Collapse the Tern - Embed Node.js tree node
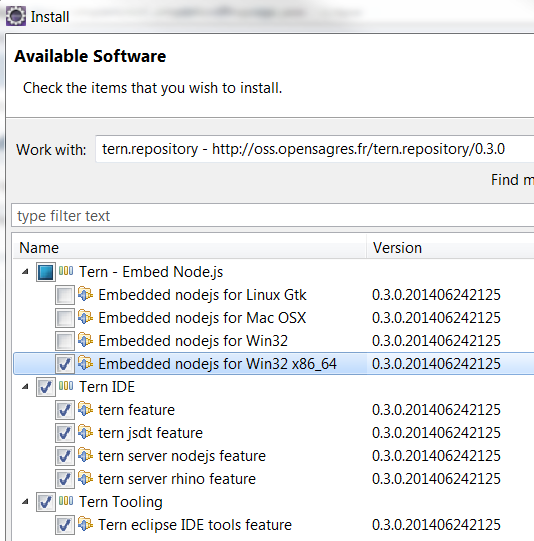The image size is (534, 541). click(25, 272)
